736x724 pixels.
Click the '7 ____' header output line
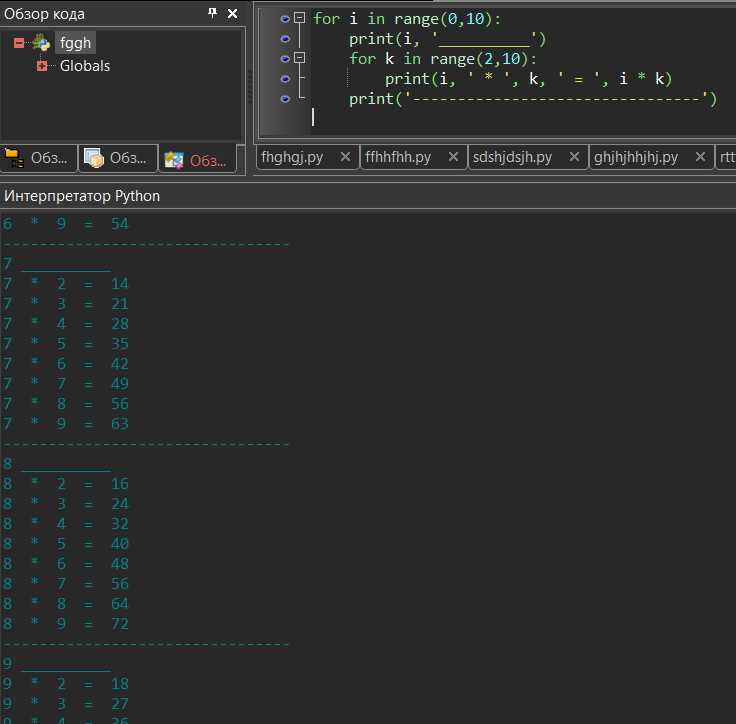tap(57, 264)
